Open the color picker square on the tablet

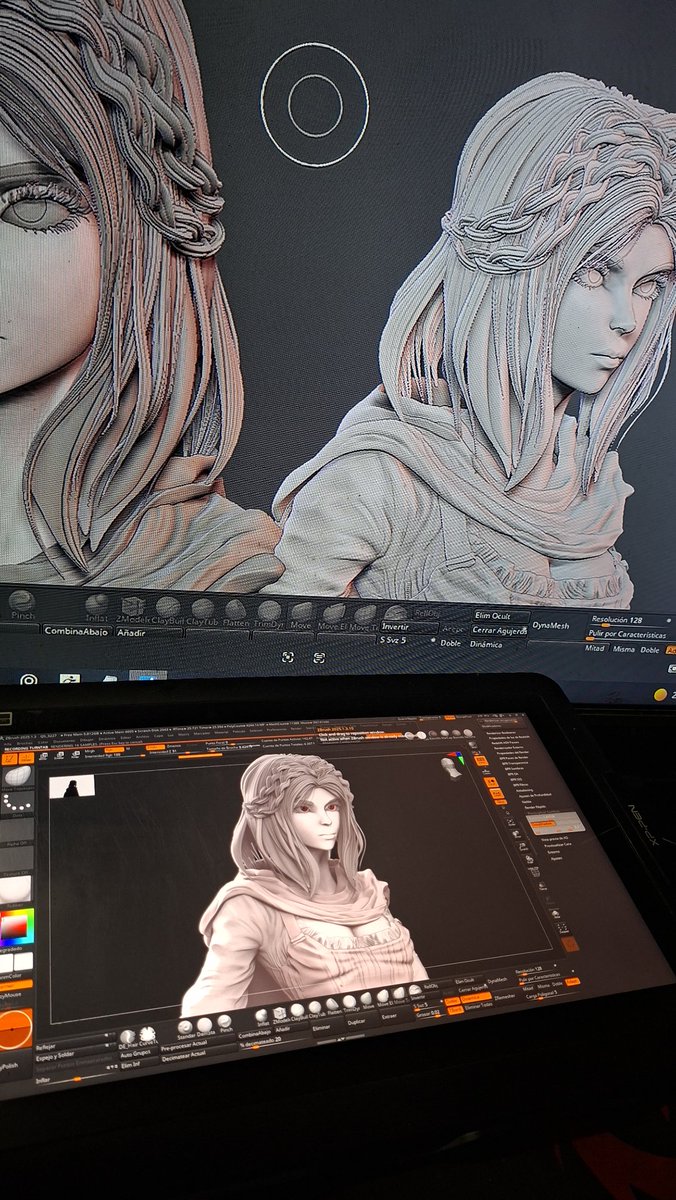(x=15, y=929)
